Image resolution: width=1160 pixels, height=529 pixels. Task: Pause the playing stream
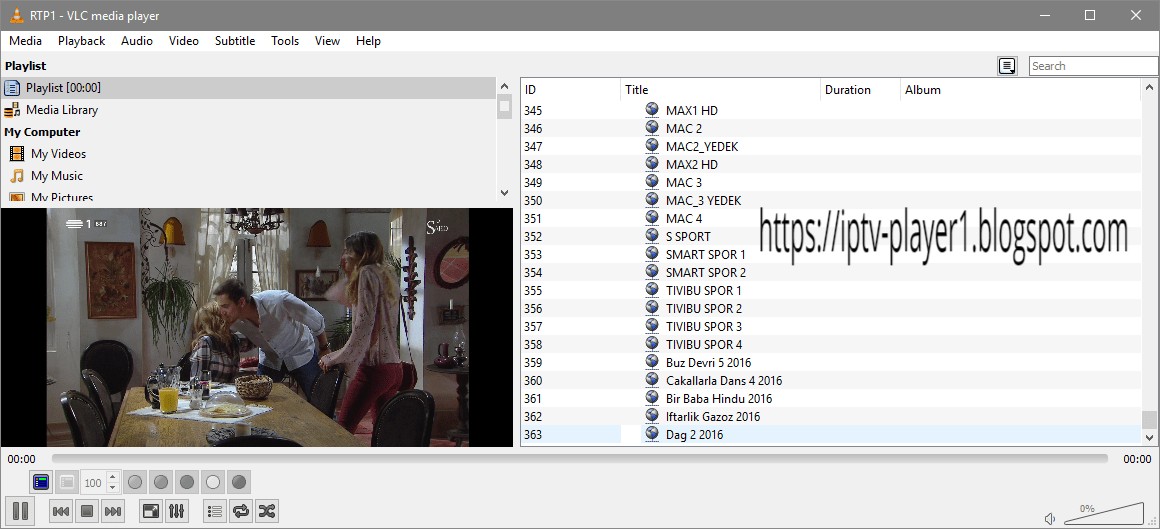pyautogui.click(x=20, y=511)
